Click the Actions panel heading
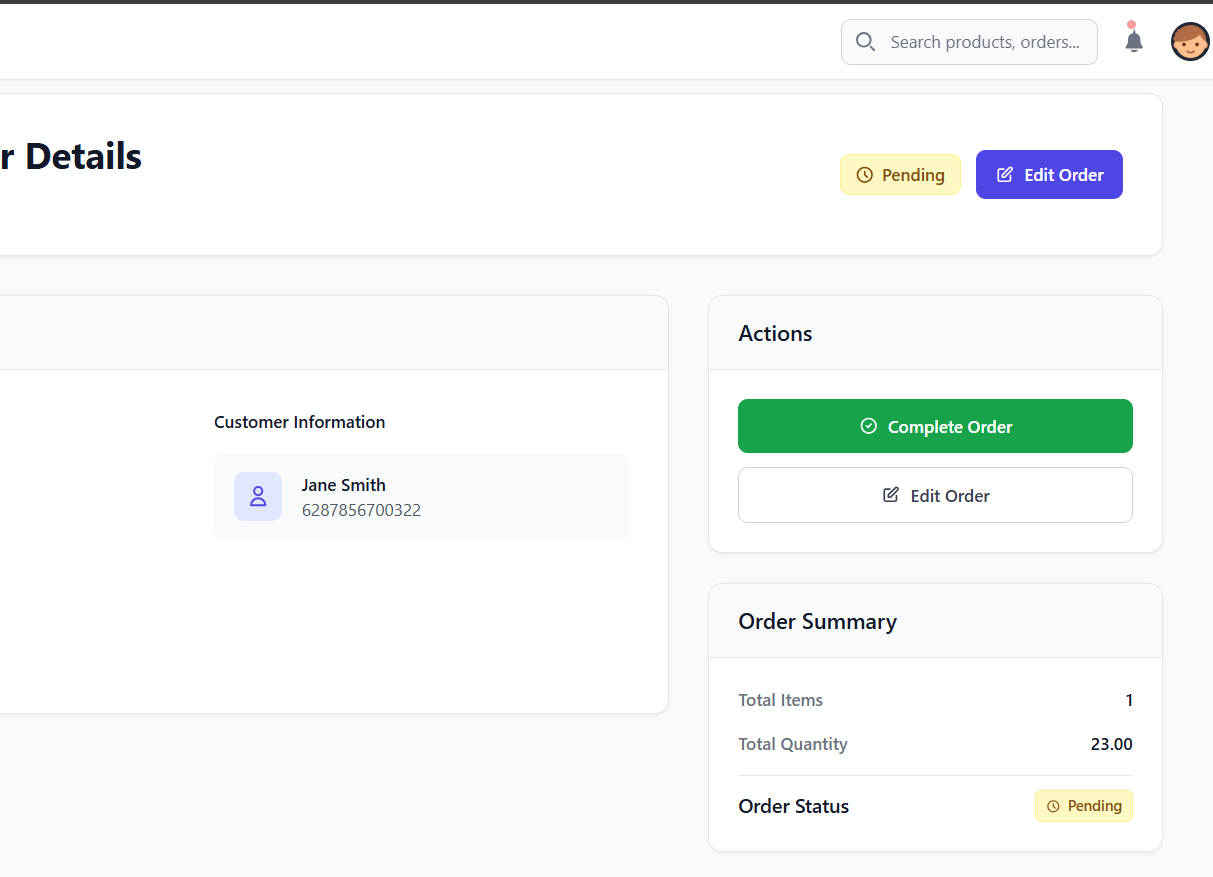The width and height of the screenshot is (1213, 877). pyautogui.click(x=775, y=334)
